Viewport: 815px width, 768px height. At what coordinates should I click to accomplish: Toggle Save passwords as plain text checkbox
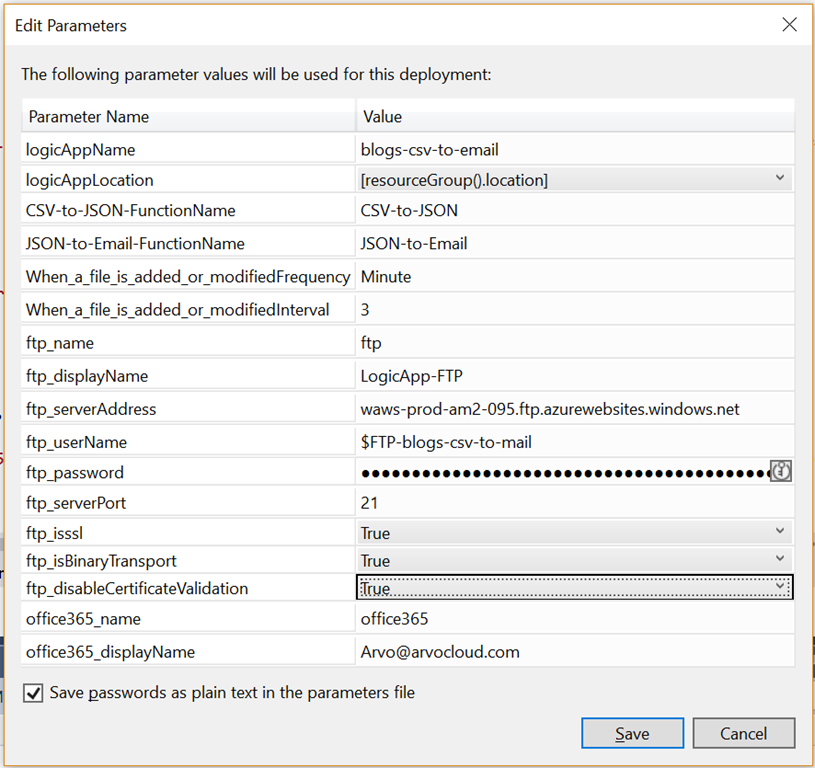click(33, 693)
